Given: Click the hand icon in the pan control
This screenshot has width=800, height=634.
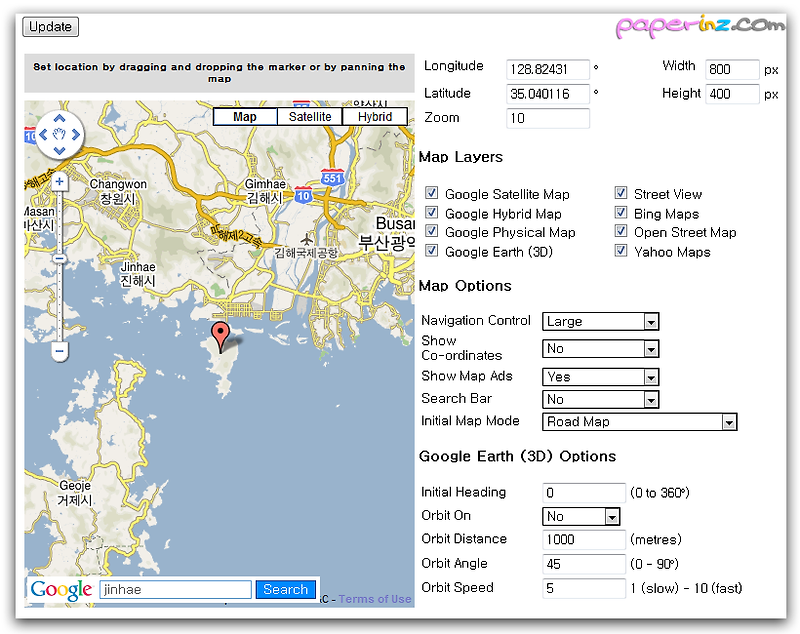Looking at the screenshot, I should 60,134.
